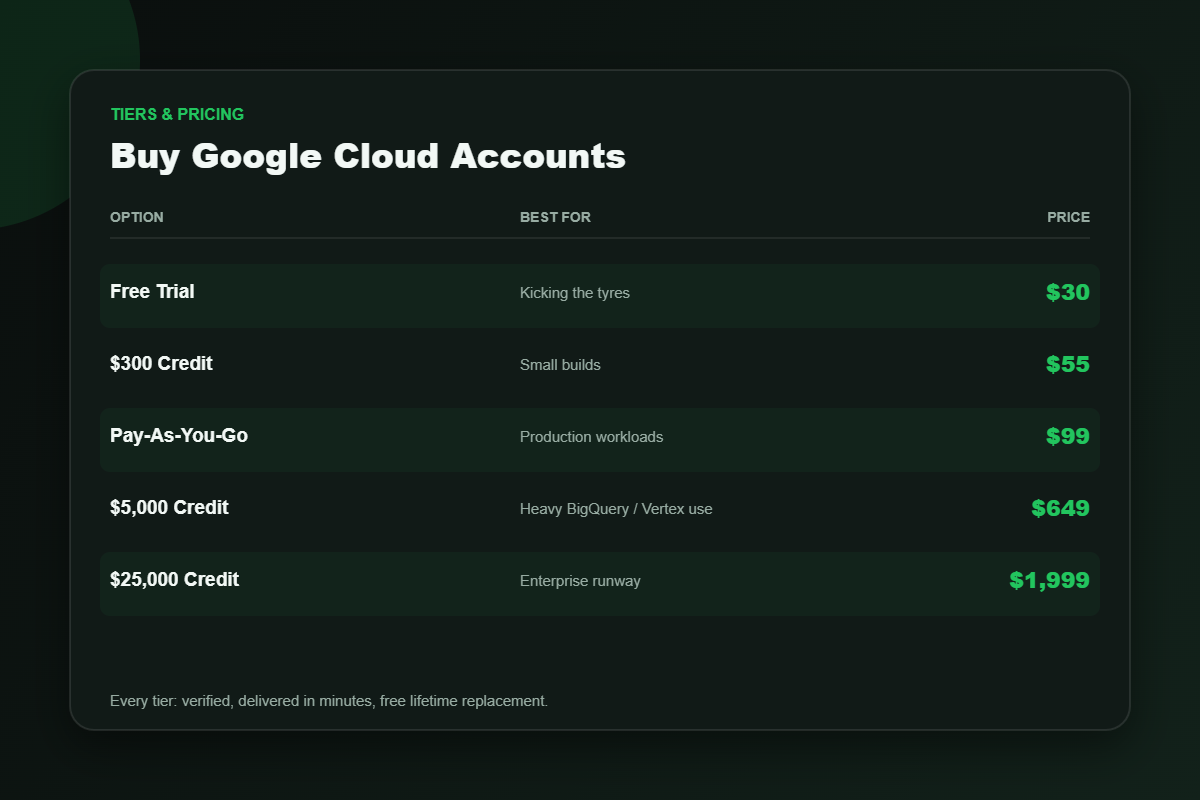Click the $30 price
Image resolution: width=1200 pixels, height=800 pixels.
1068,292
